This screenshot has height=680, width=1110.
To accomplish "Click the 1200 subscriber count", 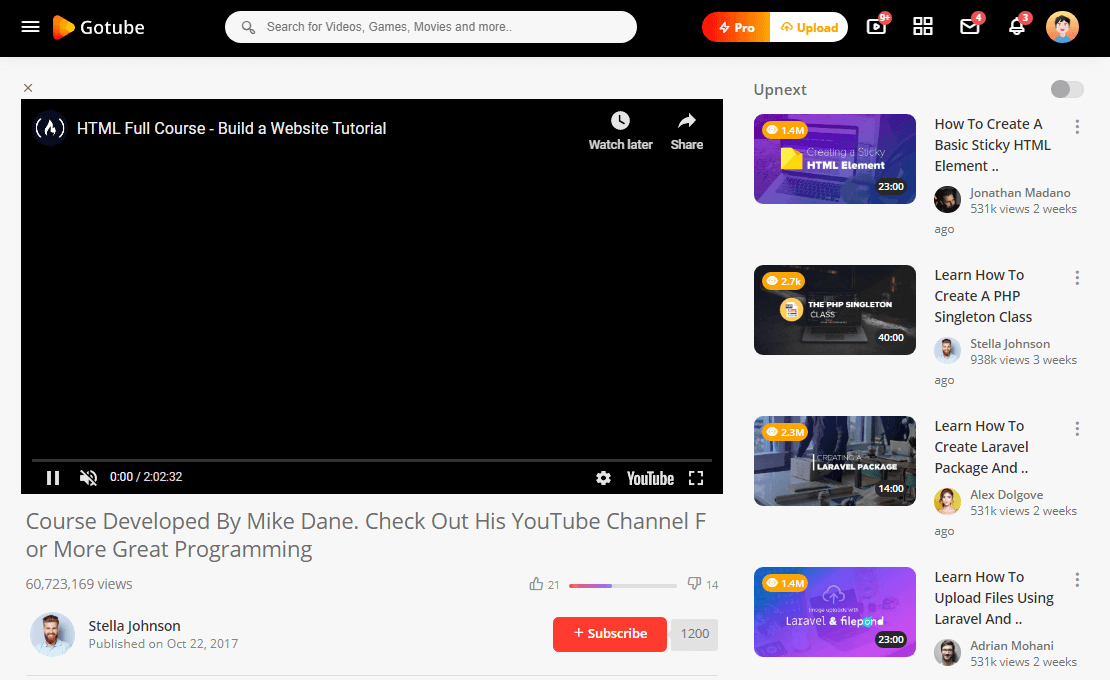I will click(694, 634).
